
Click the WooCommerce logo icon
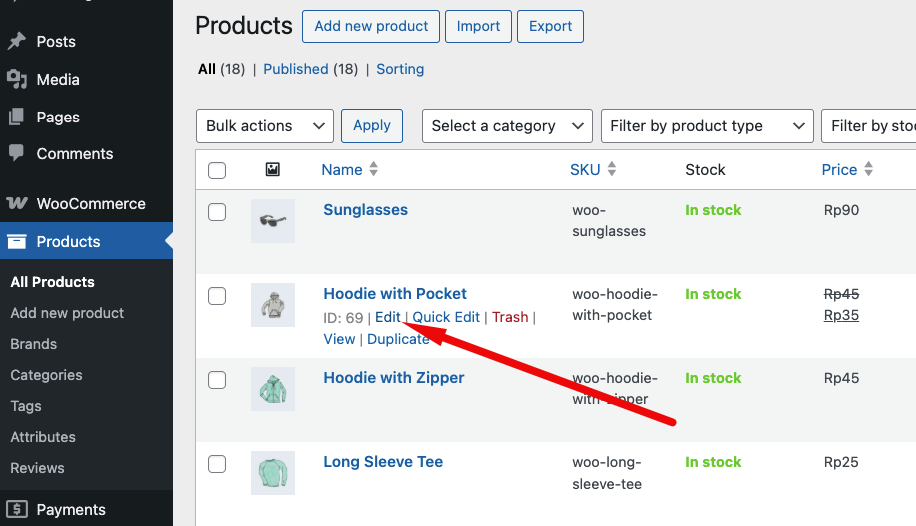point(17,203)
